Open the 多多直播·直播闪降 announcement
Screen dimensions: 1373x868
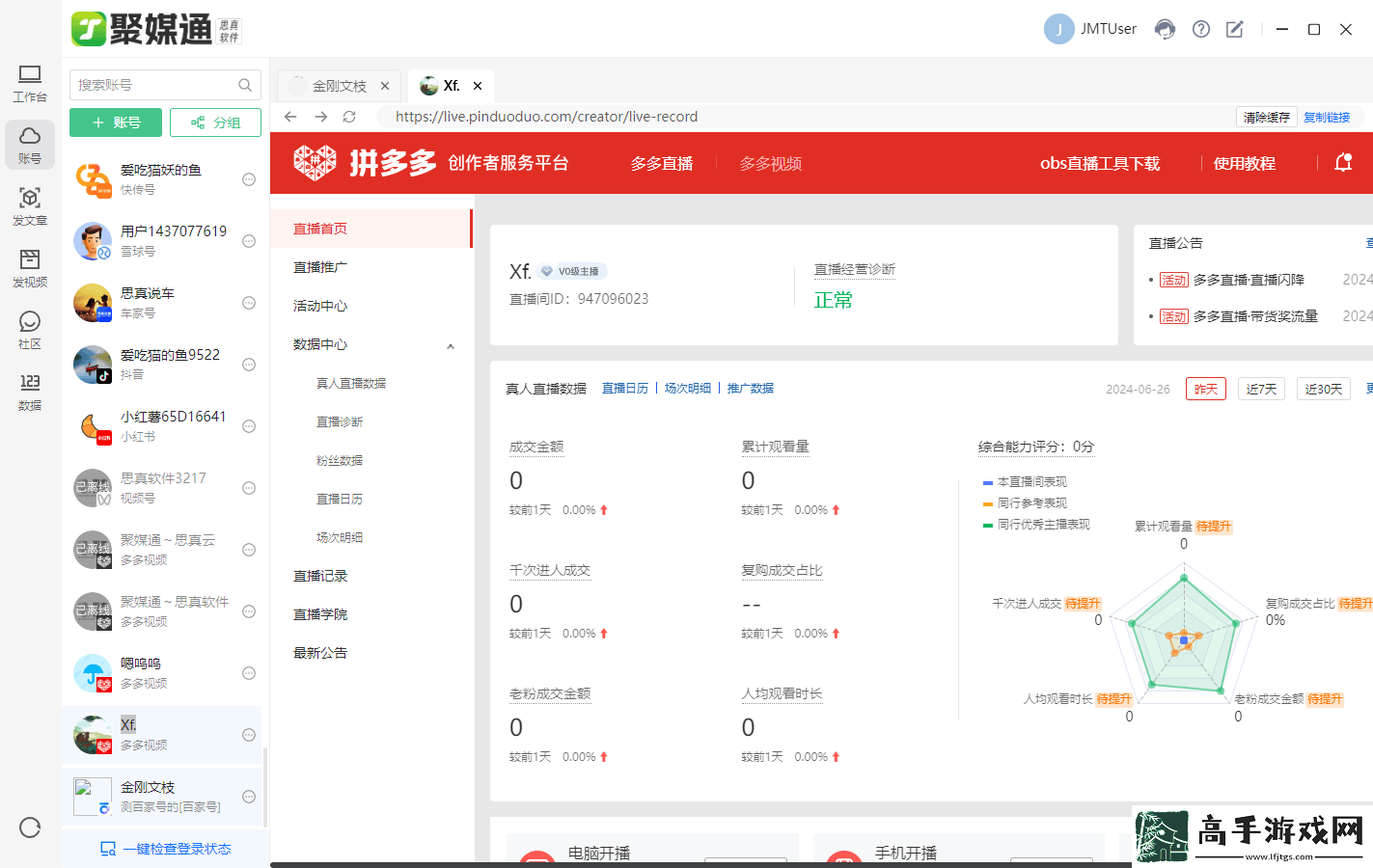(1249, 280)
